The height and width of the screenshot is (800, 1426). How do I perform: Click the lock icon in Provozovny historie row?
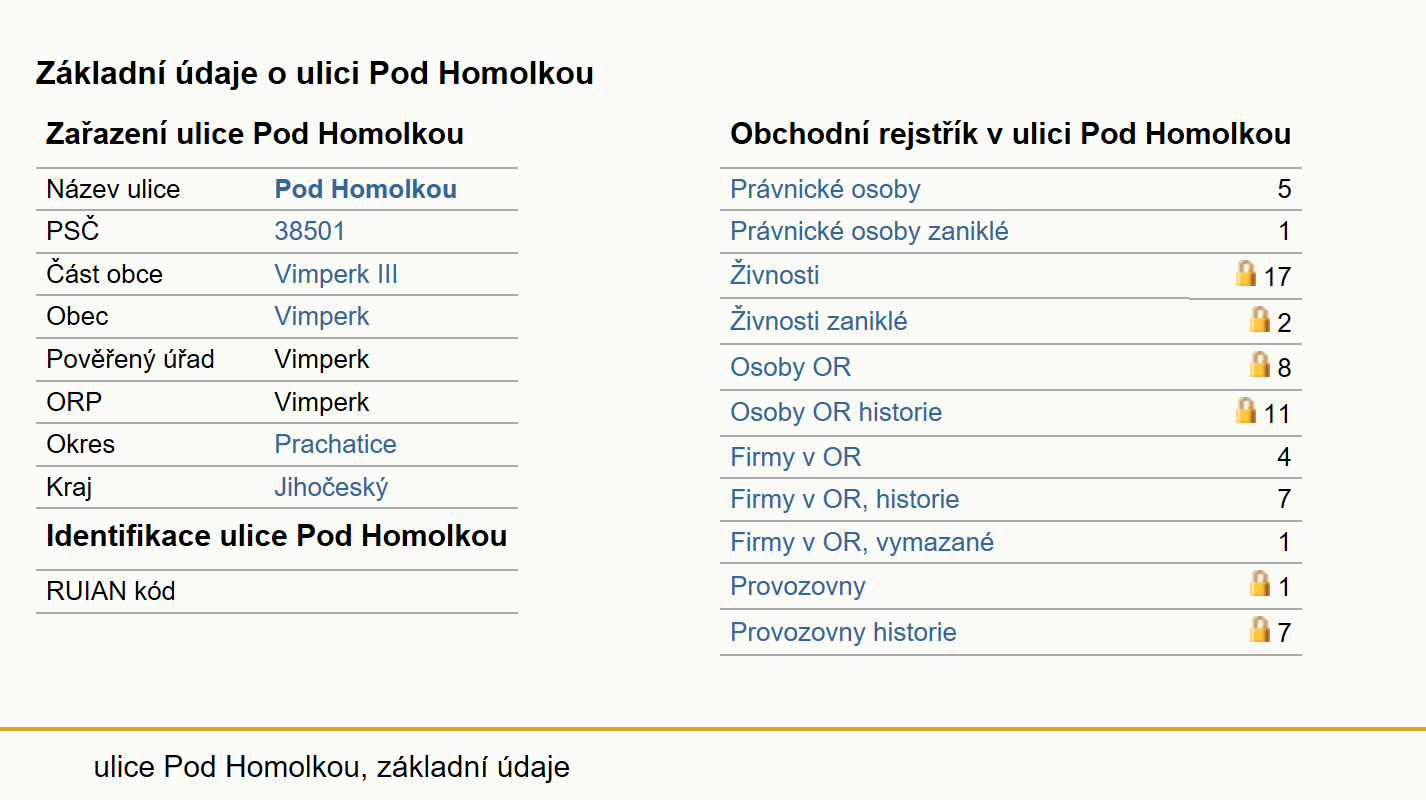pyautogui.click(x=1260, y=630)
